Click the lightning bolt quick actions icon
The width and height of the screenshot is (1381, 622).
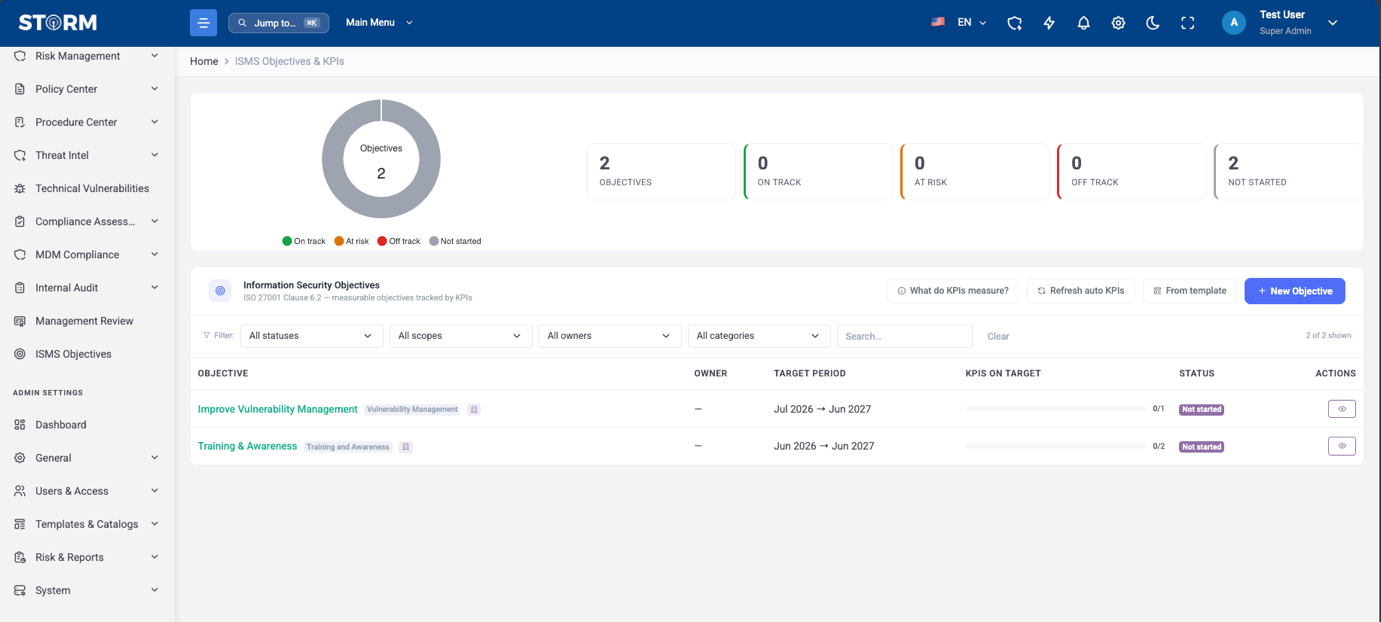(1049, 23)
